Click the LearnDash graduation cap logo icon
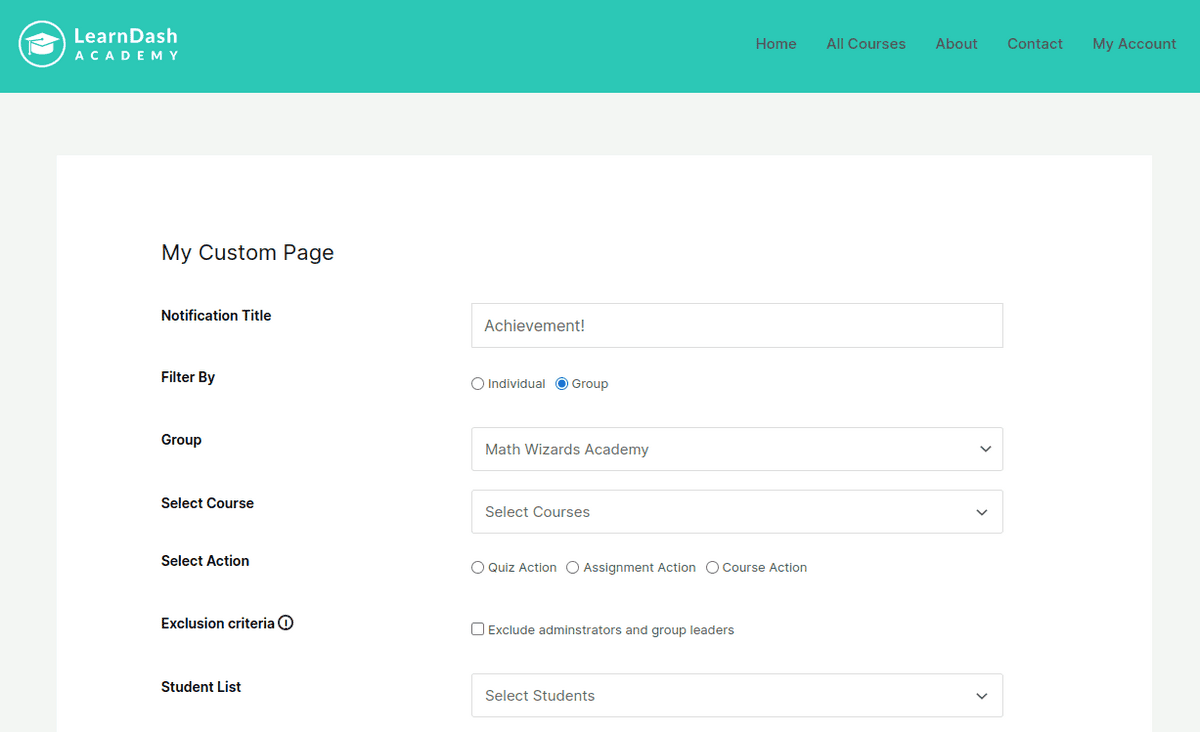The image size is (1200, 732). pos(42,44)
